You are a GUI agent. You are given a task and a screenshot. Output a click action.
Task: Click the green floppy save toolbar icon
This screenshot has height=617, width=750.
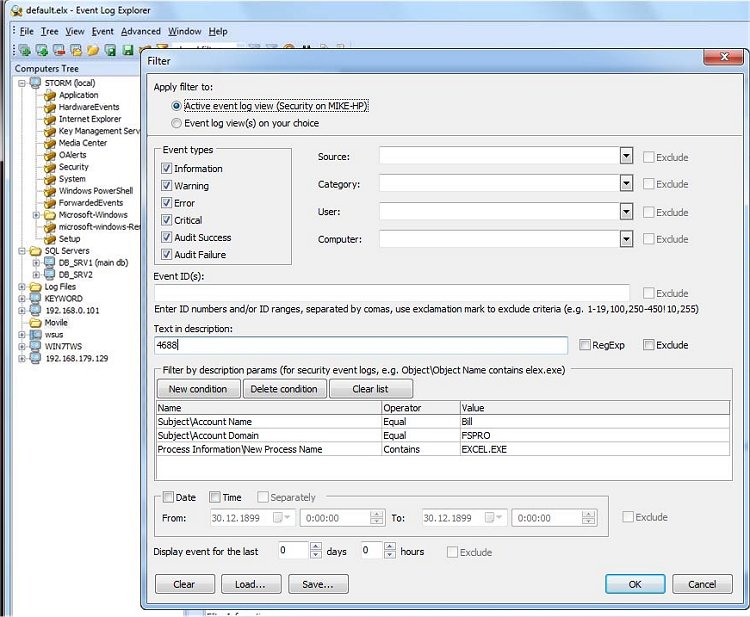(129, 50)
